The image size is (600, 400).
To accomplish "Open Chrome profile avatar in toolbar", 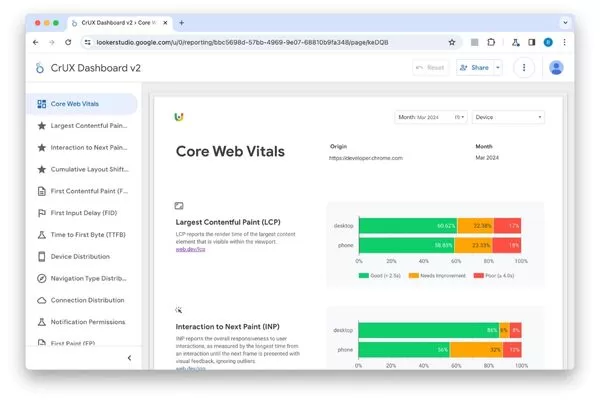I will (x=548, y=42).
